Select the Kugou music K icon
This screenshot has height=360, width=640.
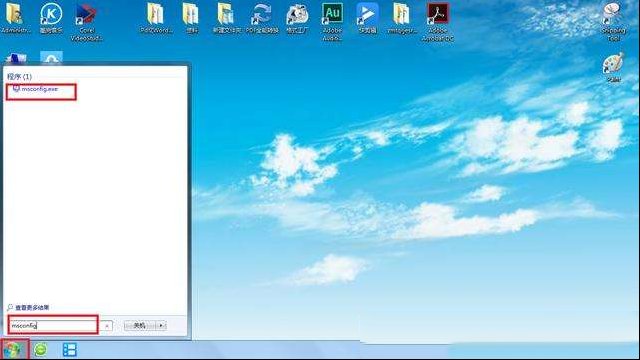(51, 18)
